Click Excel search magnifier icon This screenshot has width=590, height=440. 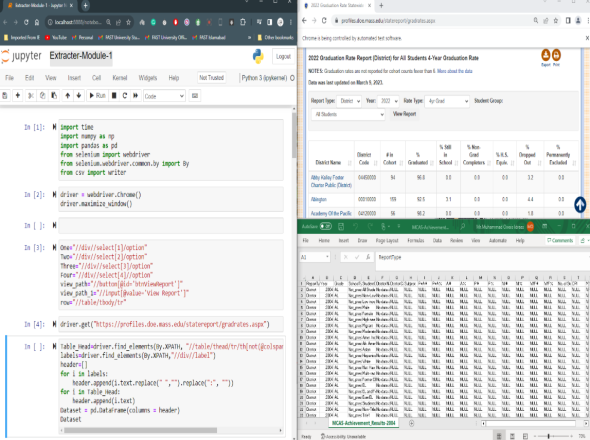(463, 227)
